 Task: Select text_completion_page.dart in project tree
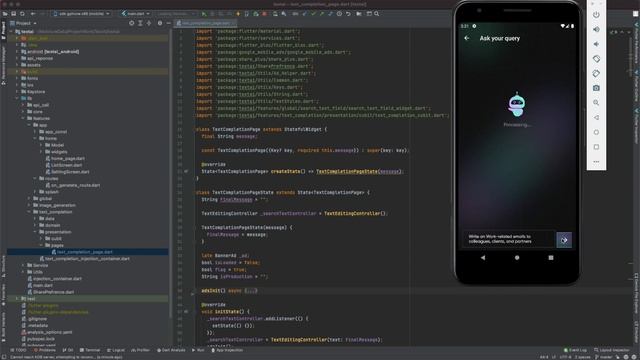tap(82, 252)
